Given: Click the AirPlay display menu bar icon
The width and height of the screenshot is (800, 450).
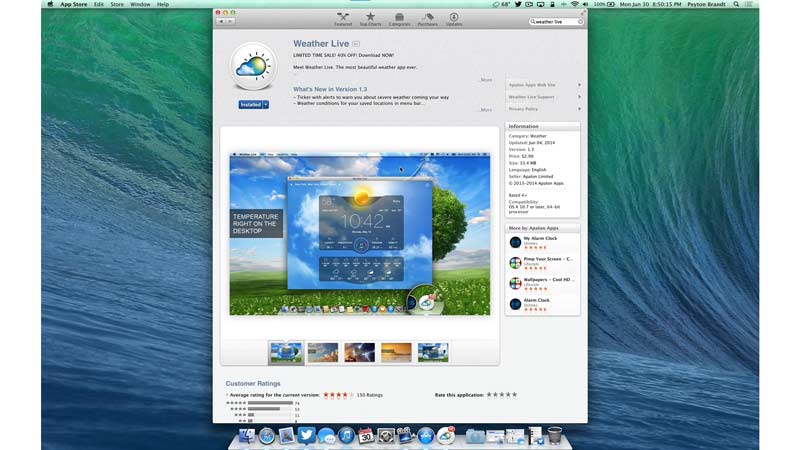Looking at the screenshot, I should point(540,4).
